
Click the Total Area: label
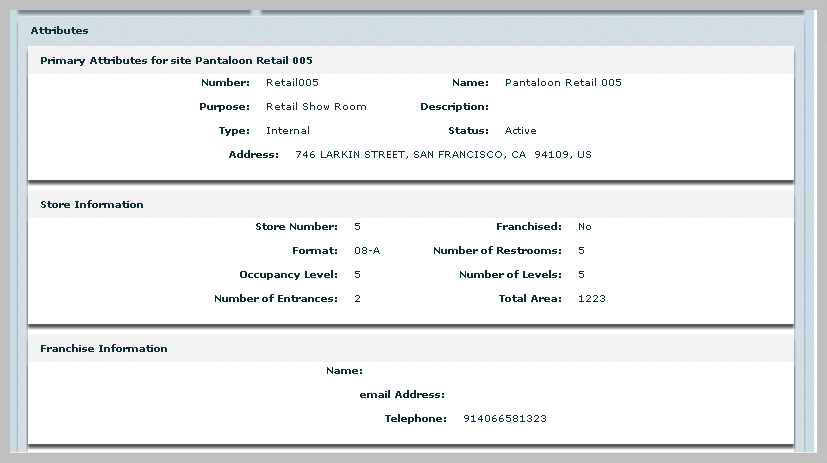tap(530, 298)
